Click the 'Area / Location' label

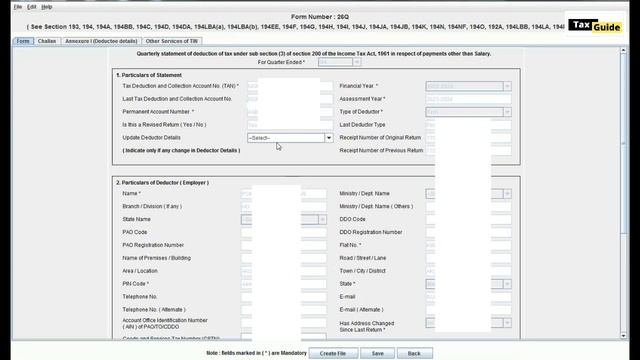[140, 271]
